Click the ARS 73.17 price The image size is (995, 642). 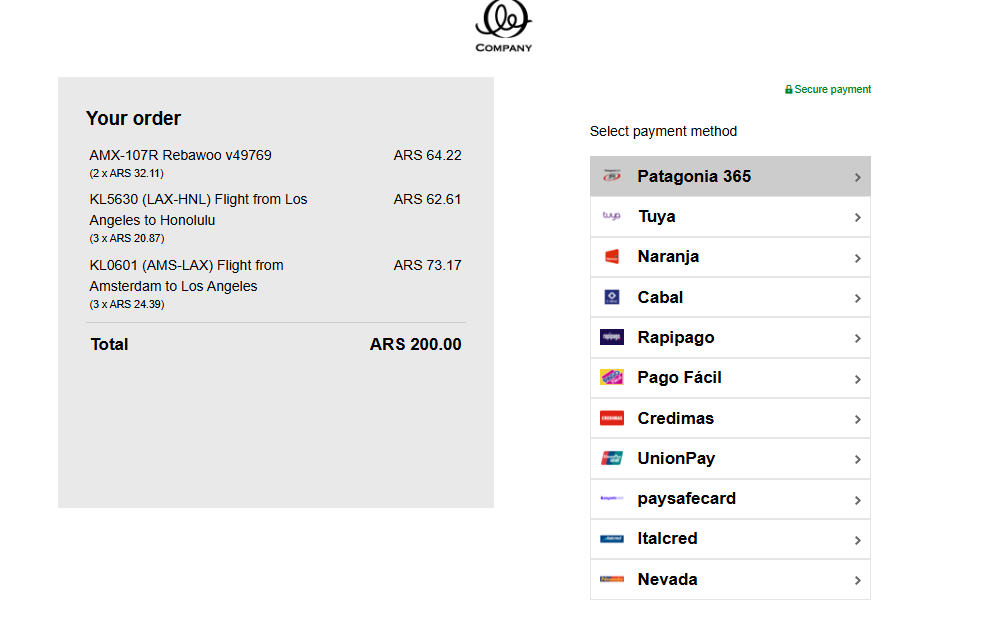click(x=427, y=265)
